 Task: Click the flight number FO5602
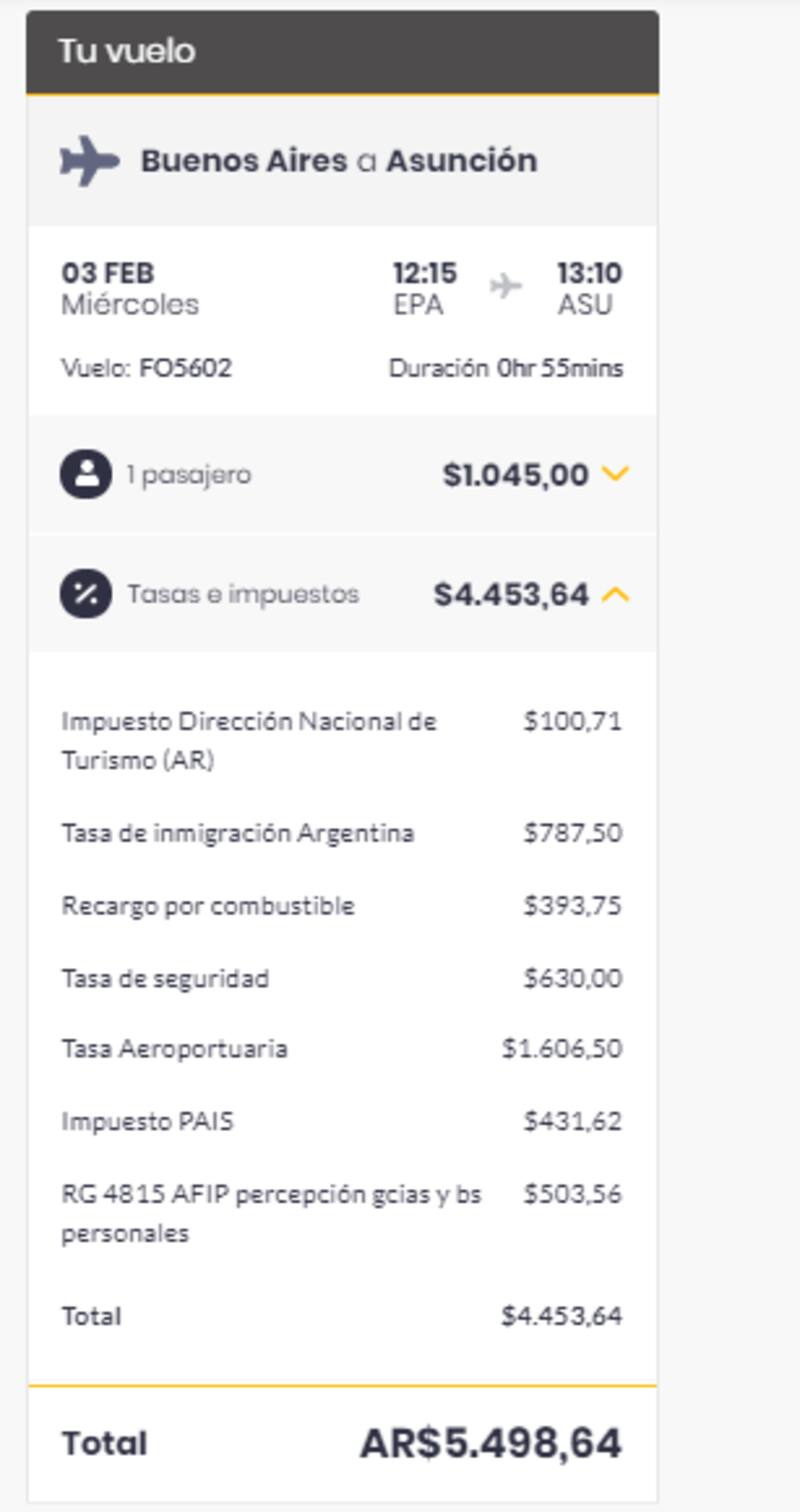[185, 368]
